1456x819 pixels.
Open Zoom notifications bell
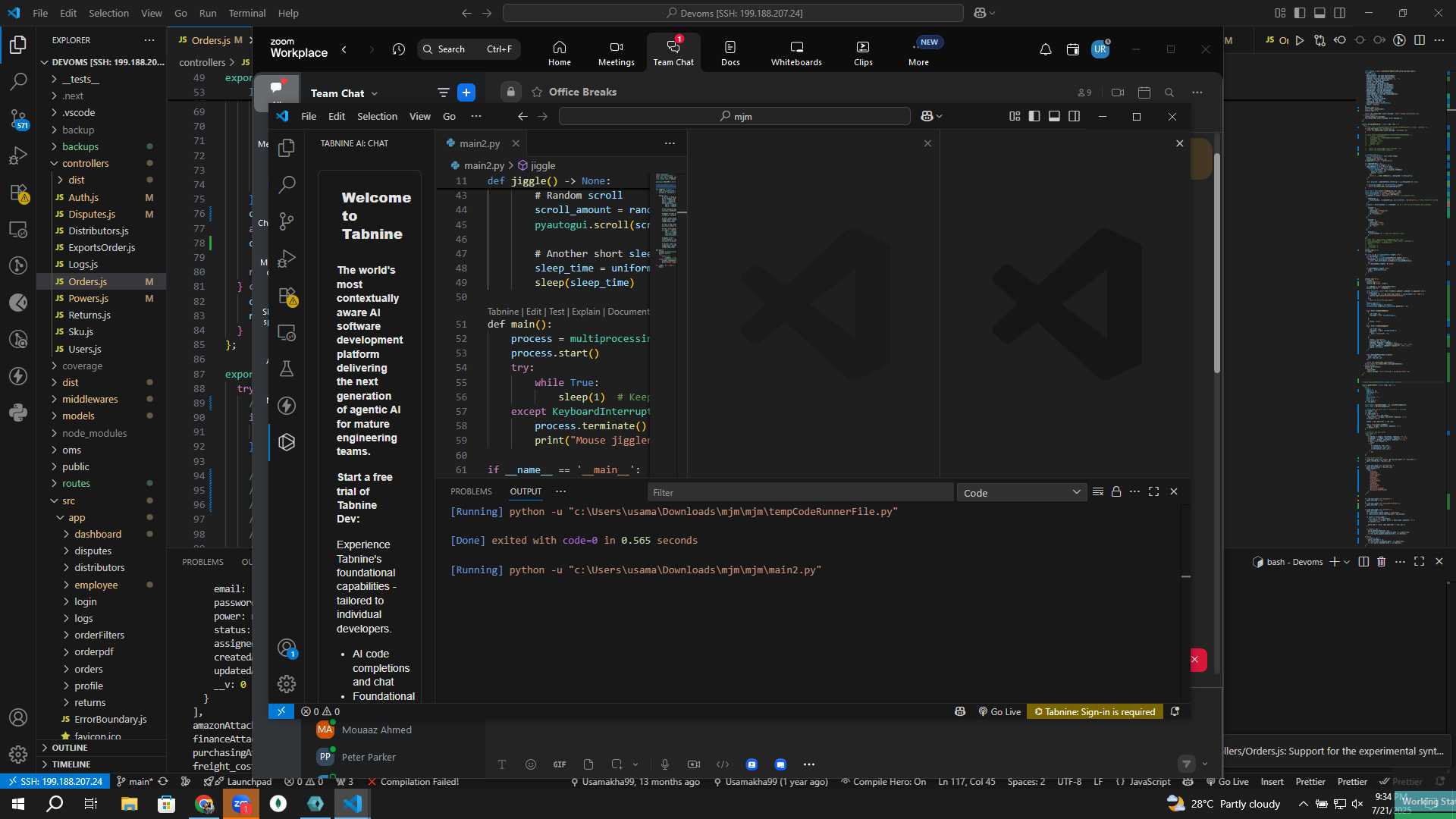(1045, 49)
